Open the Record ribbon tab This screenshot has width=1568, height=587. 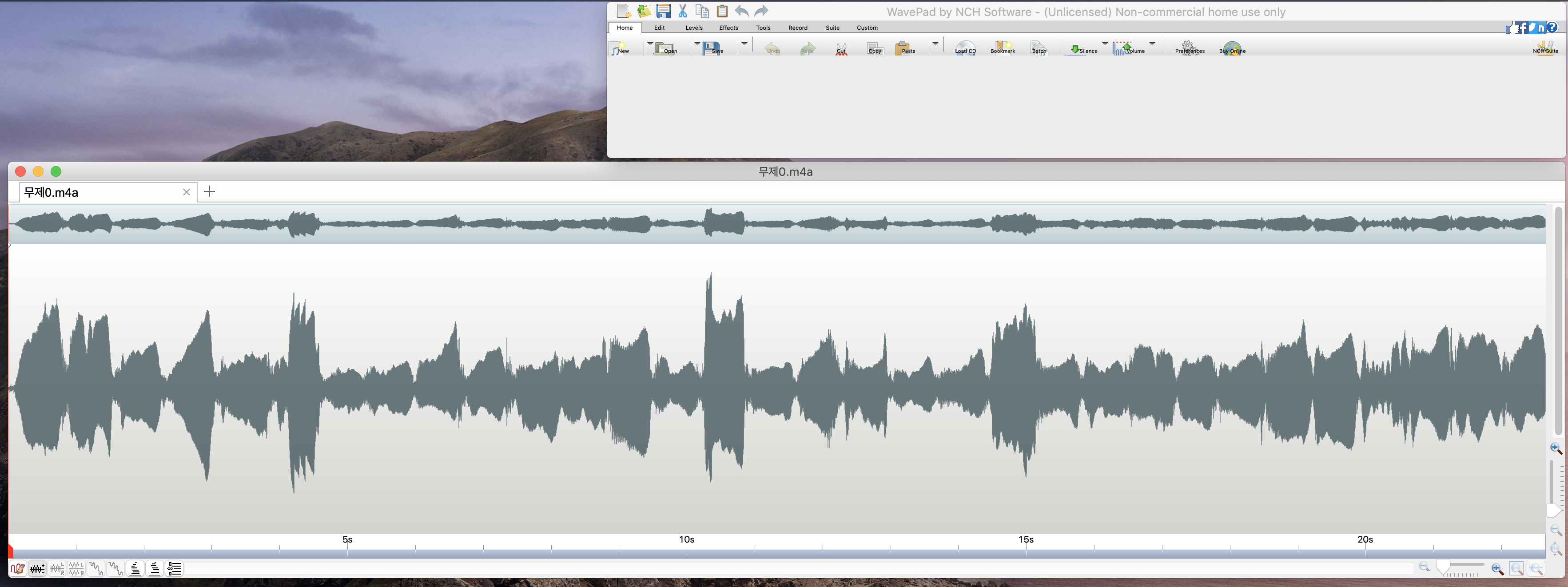(797, 28)
